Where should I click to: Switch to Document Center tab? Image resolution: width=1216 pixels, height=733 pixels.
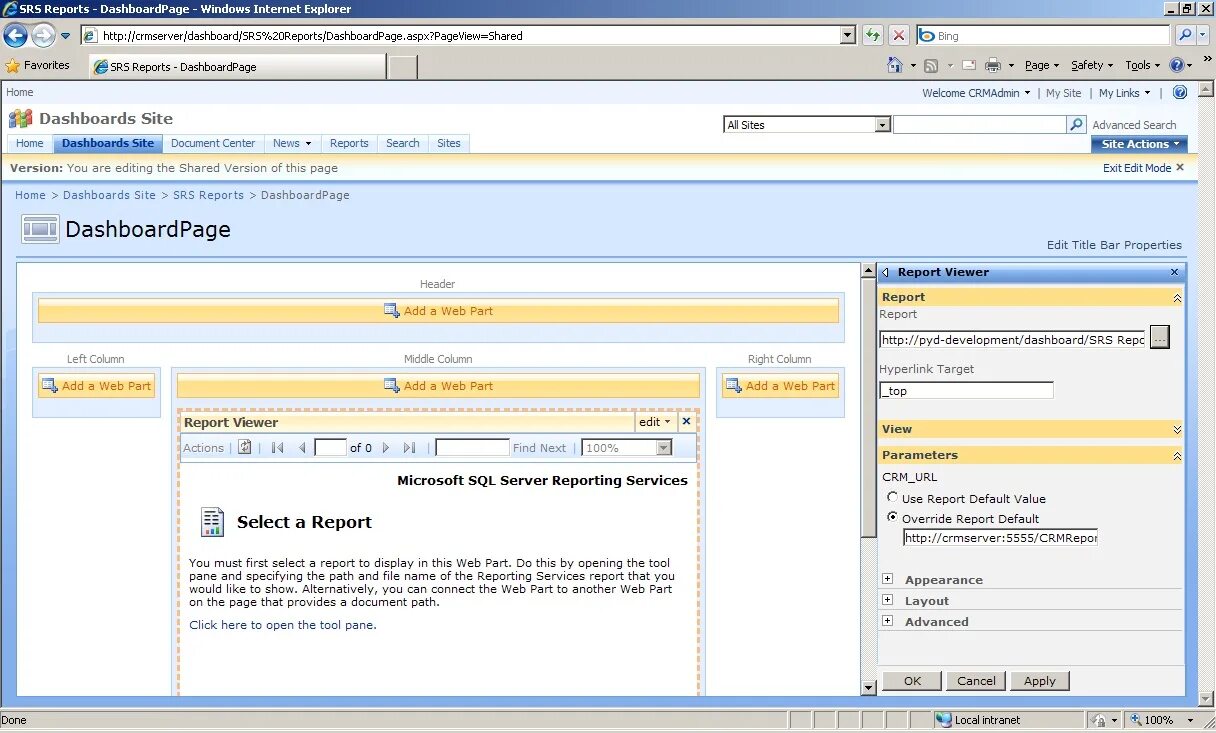click(x=213, y=143)
